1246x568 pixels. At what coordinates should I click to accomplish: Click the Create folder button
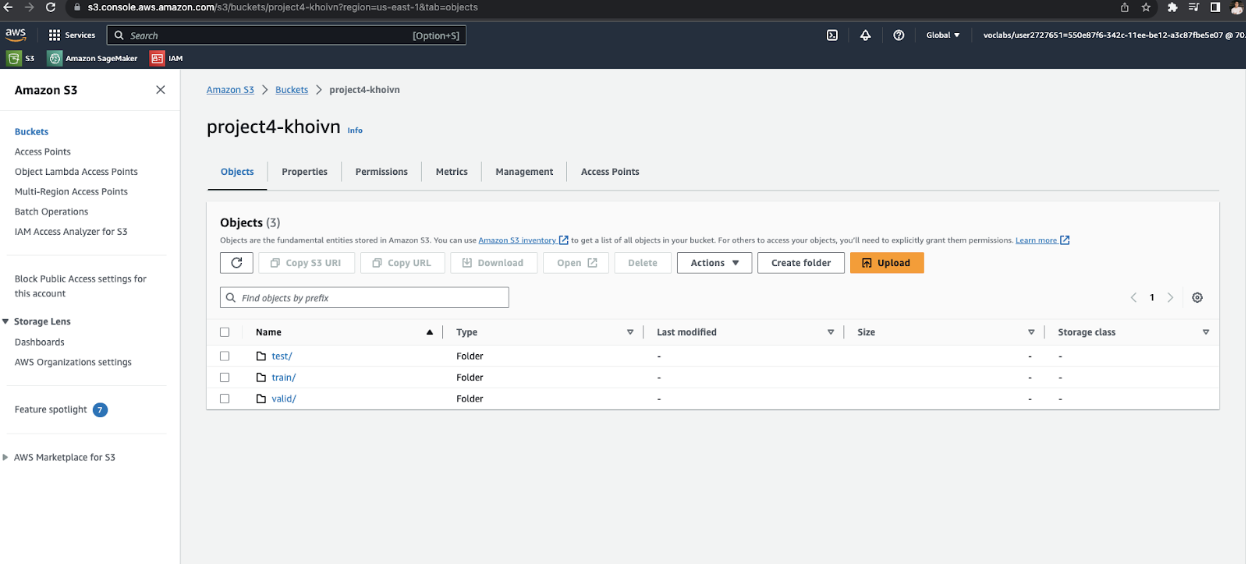(801, 263)
